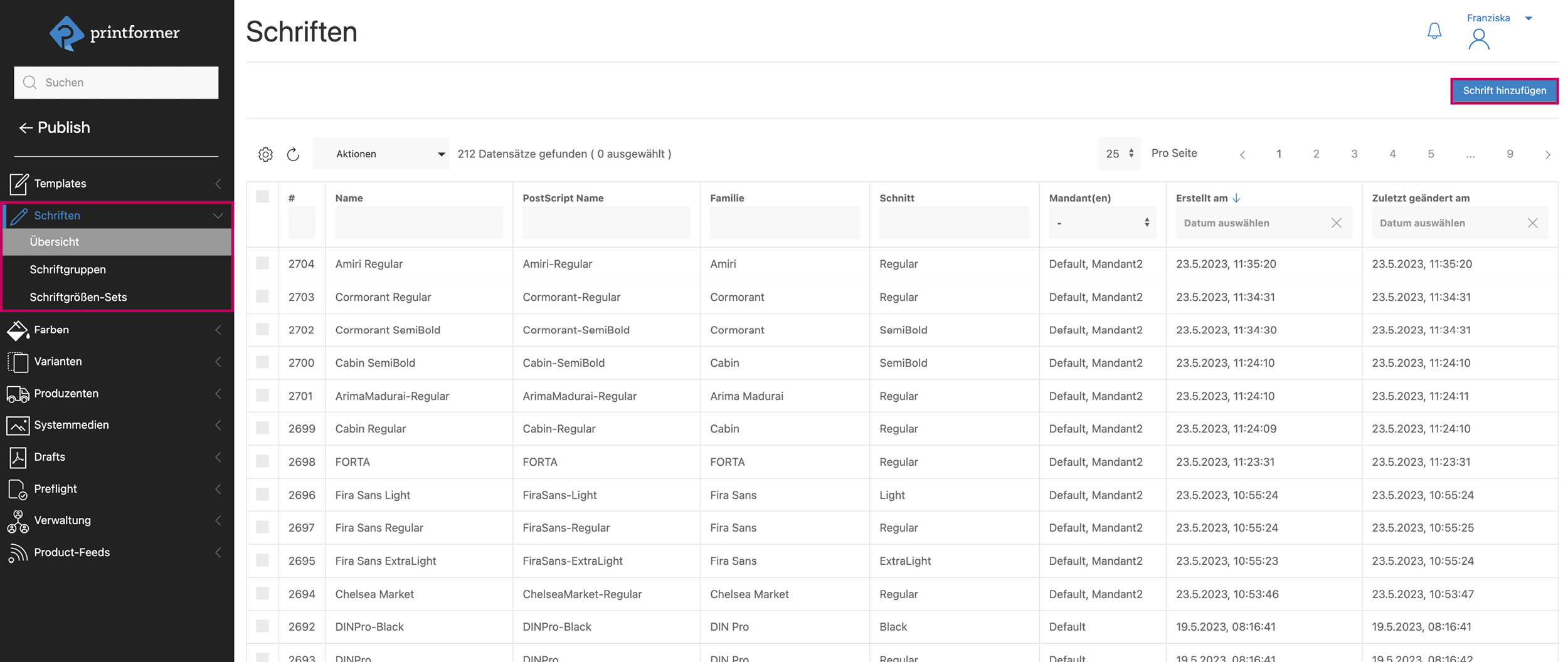This screenshot has height=662, width=1568.
Task: Open Schriftgrößen-Sets submenu item
Action: coord(78,297)
